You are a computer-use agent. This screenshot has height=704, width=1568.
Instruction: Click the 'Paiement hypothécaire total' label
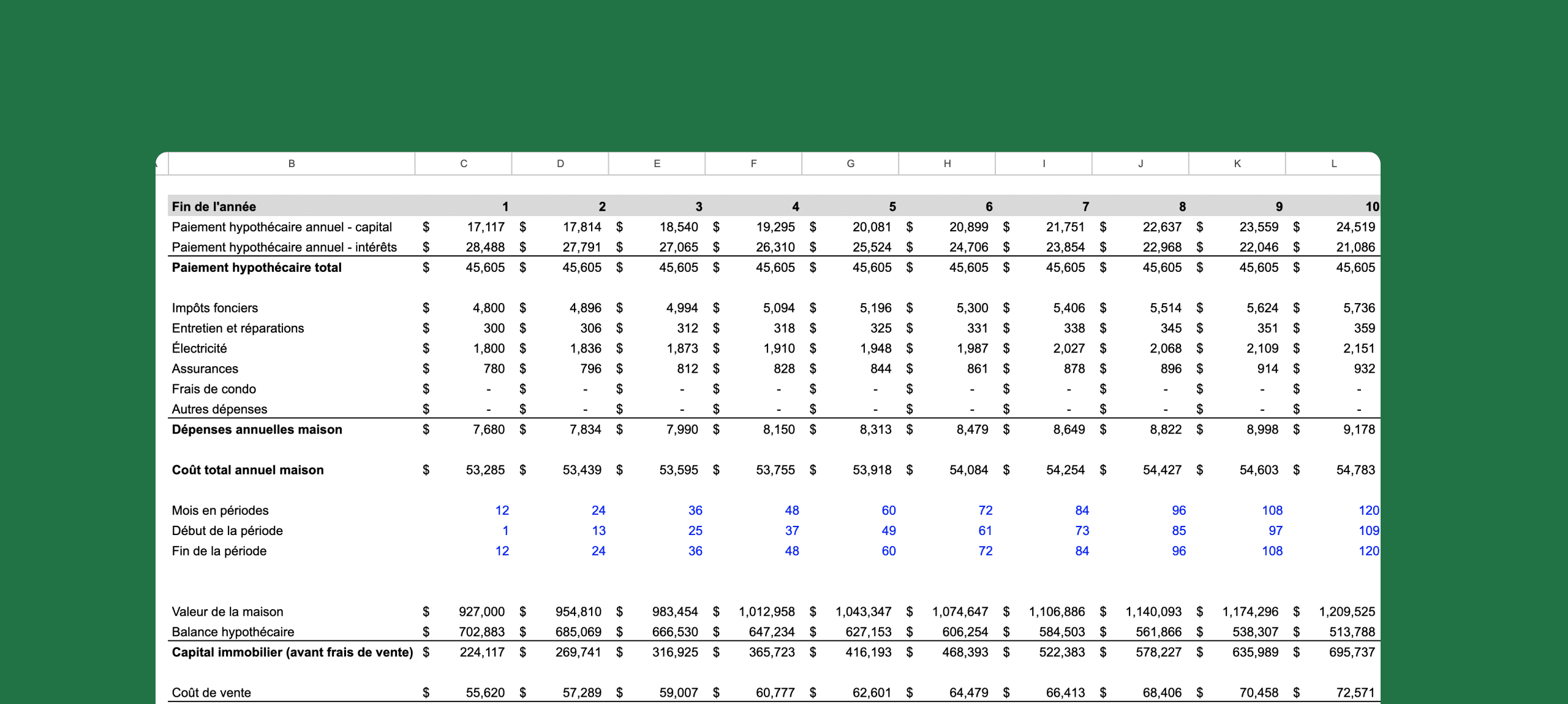point(257,268)
